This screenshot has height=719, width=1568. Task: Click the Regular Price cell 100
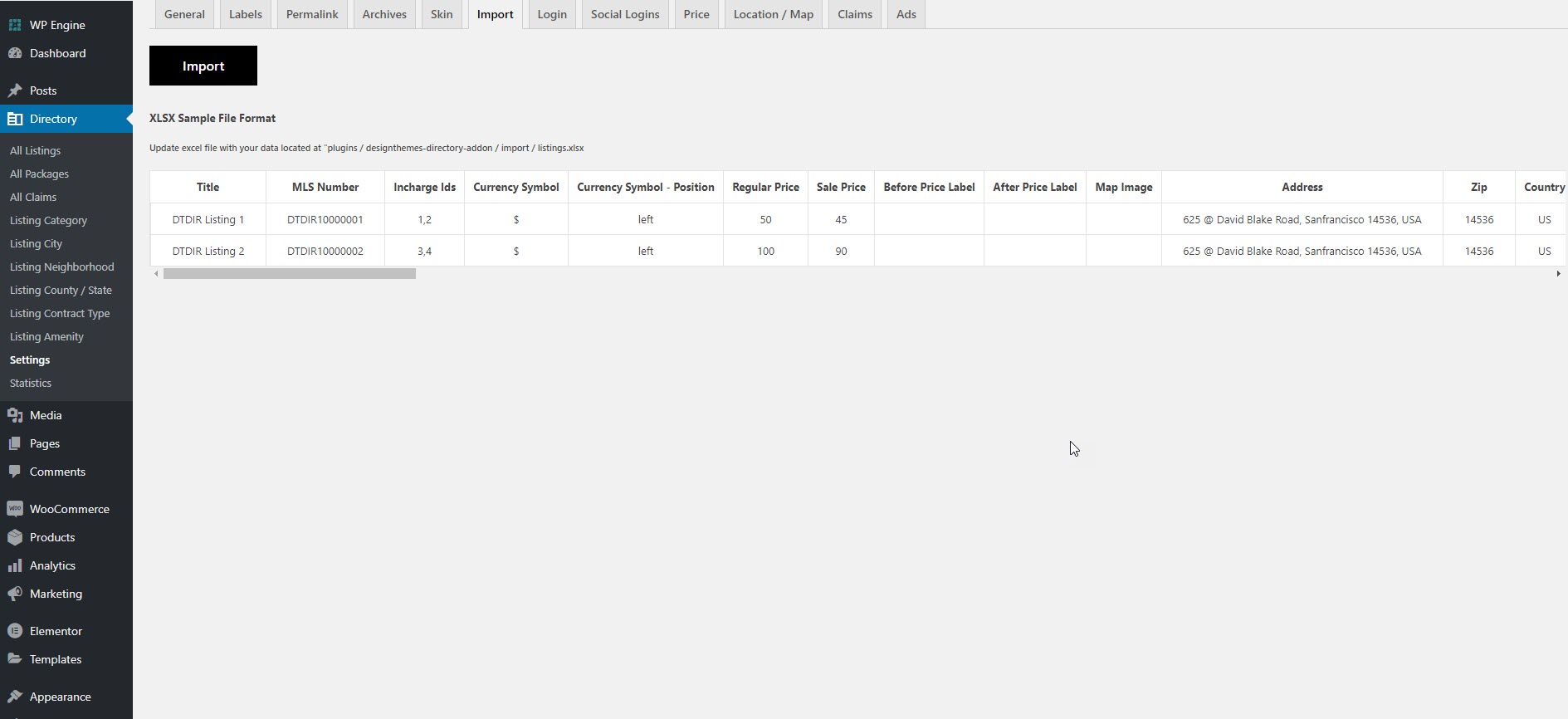(766, 251)
